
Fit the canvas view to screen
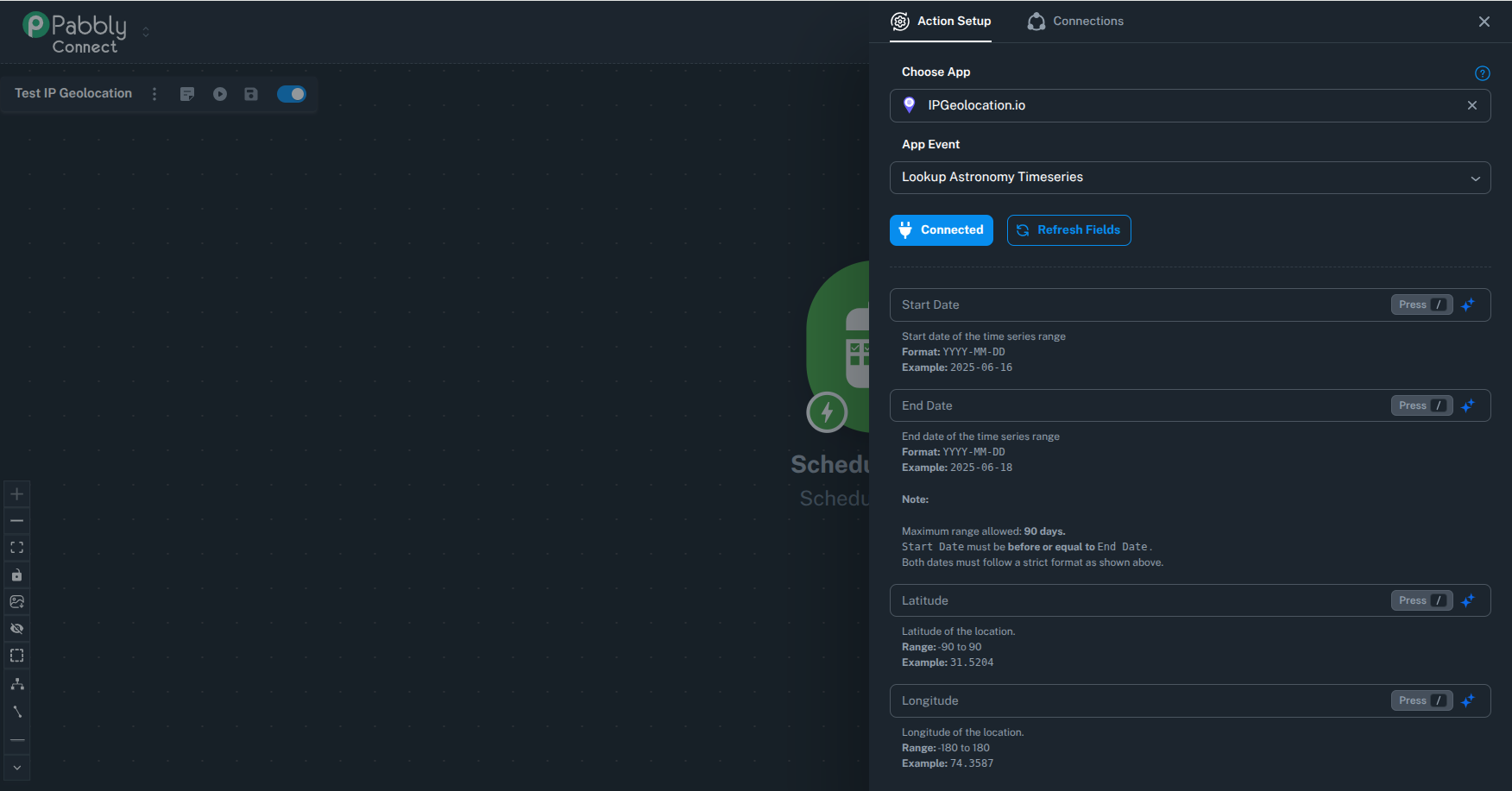(17, 548)
